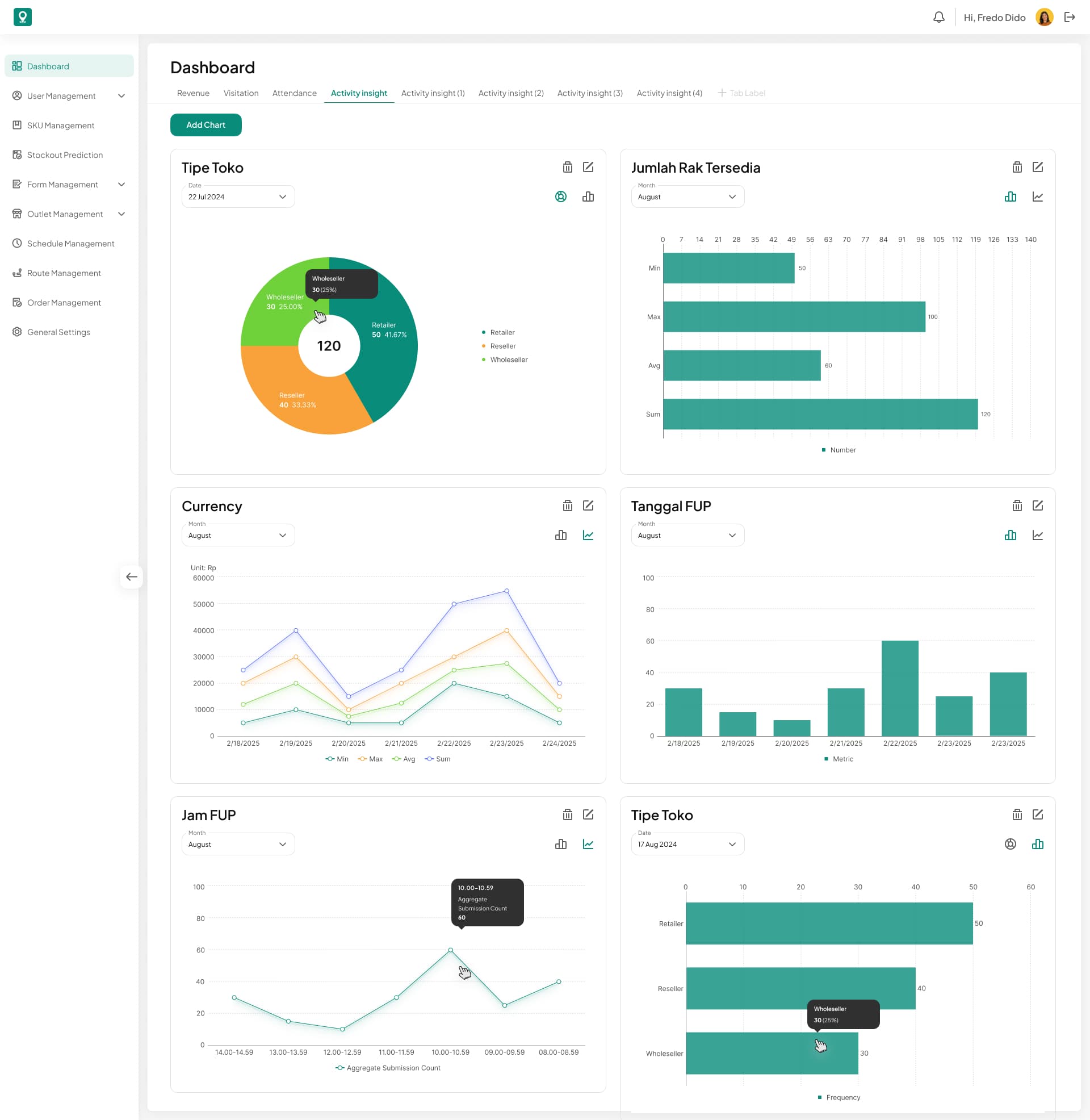The image size is (1090, 1120).
Task: Delete the 17 Aug Tipe Toko chart
Action: [1017, 815]
